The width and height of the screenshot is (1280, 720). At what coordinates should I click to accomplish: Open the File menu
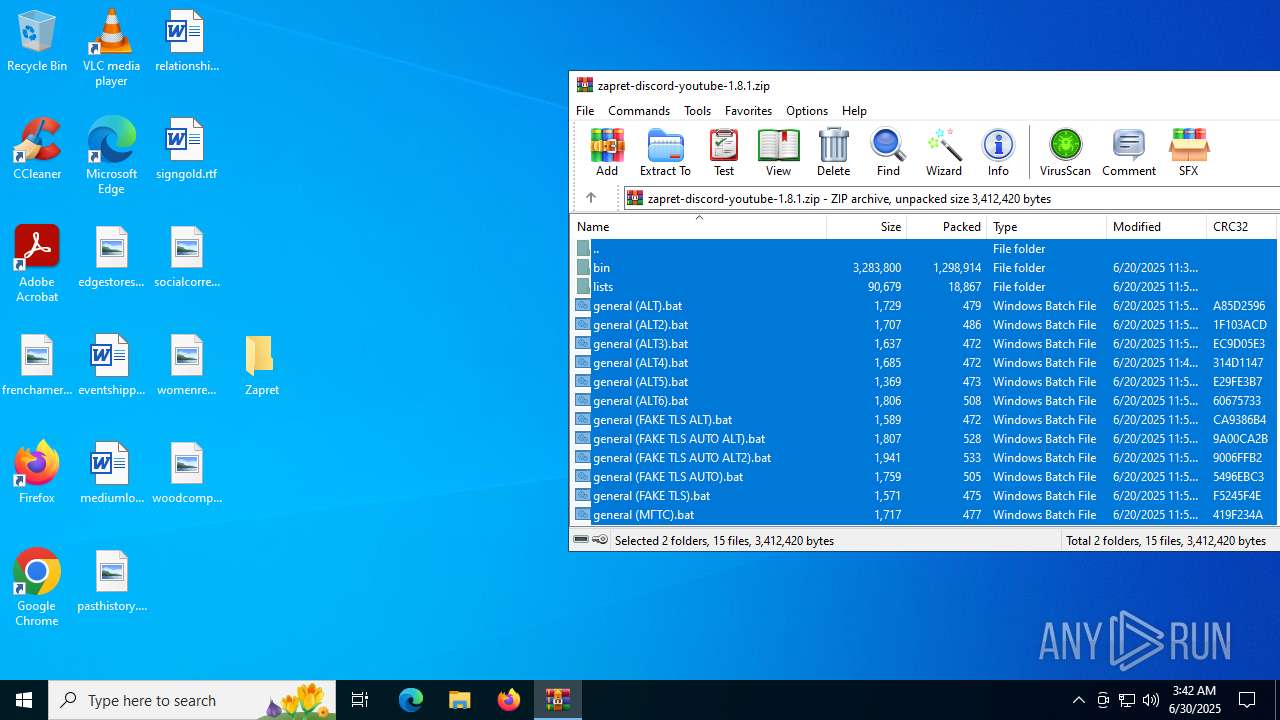585,111
